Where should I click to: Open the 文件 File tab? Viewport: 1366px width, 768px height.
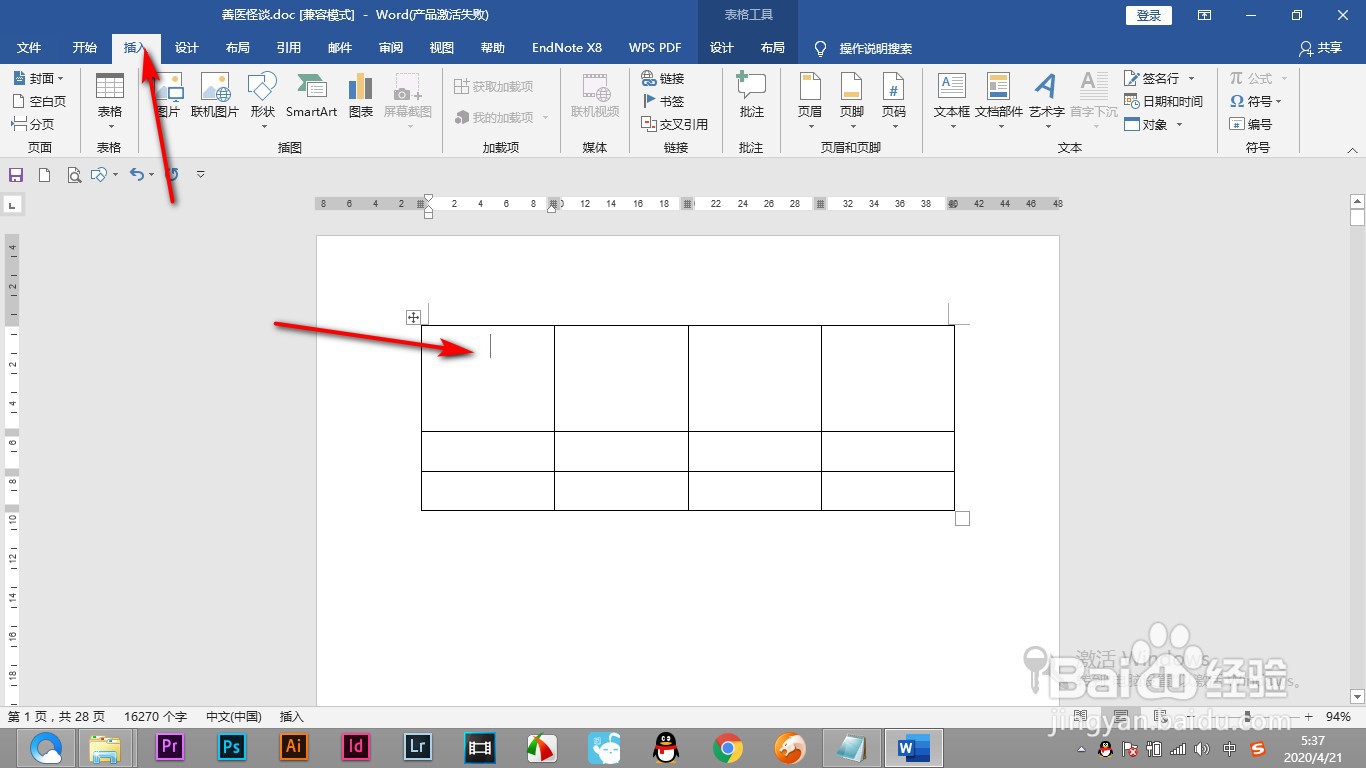click(x=29, y=48)
